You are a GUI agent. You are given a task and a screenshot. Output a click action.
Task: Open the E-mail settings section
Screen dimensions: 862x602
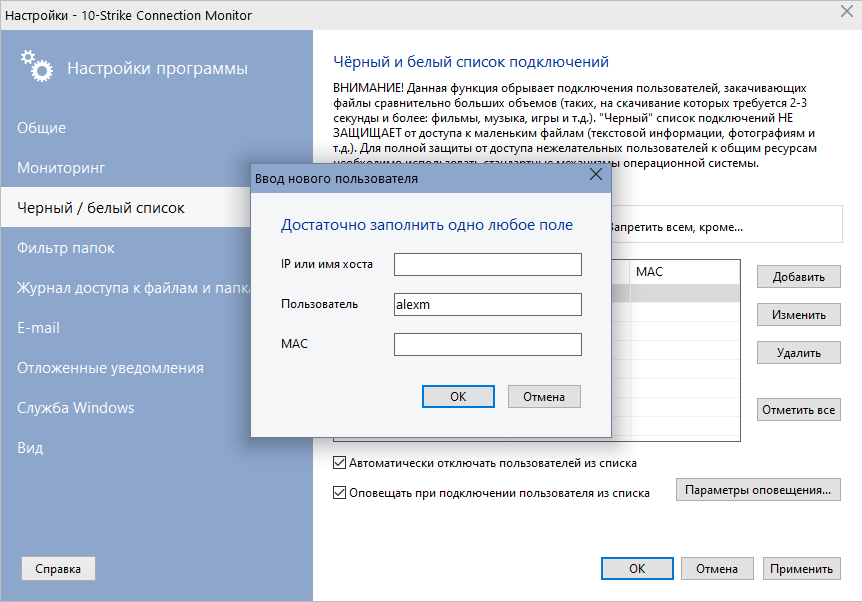[38, 328]
